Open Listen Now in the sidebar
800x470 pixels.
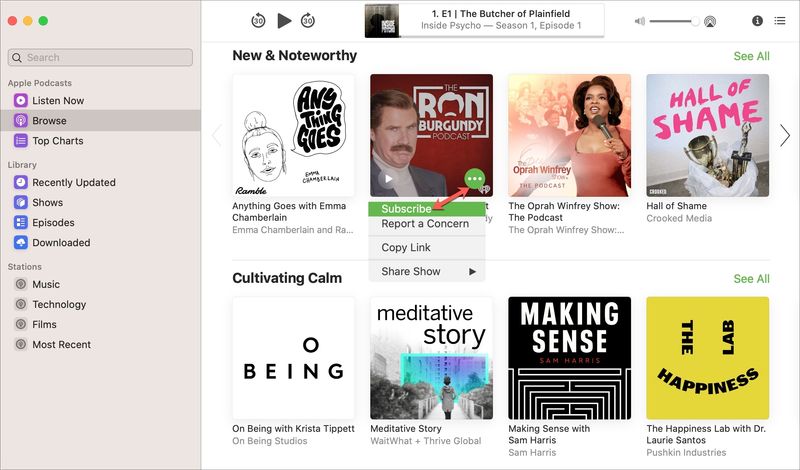pos(100,101)
